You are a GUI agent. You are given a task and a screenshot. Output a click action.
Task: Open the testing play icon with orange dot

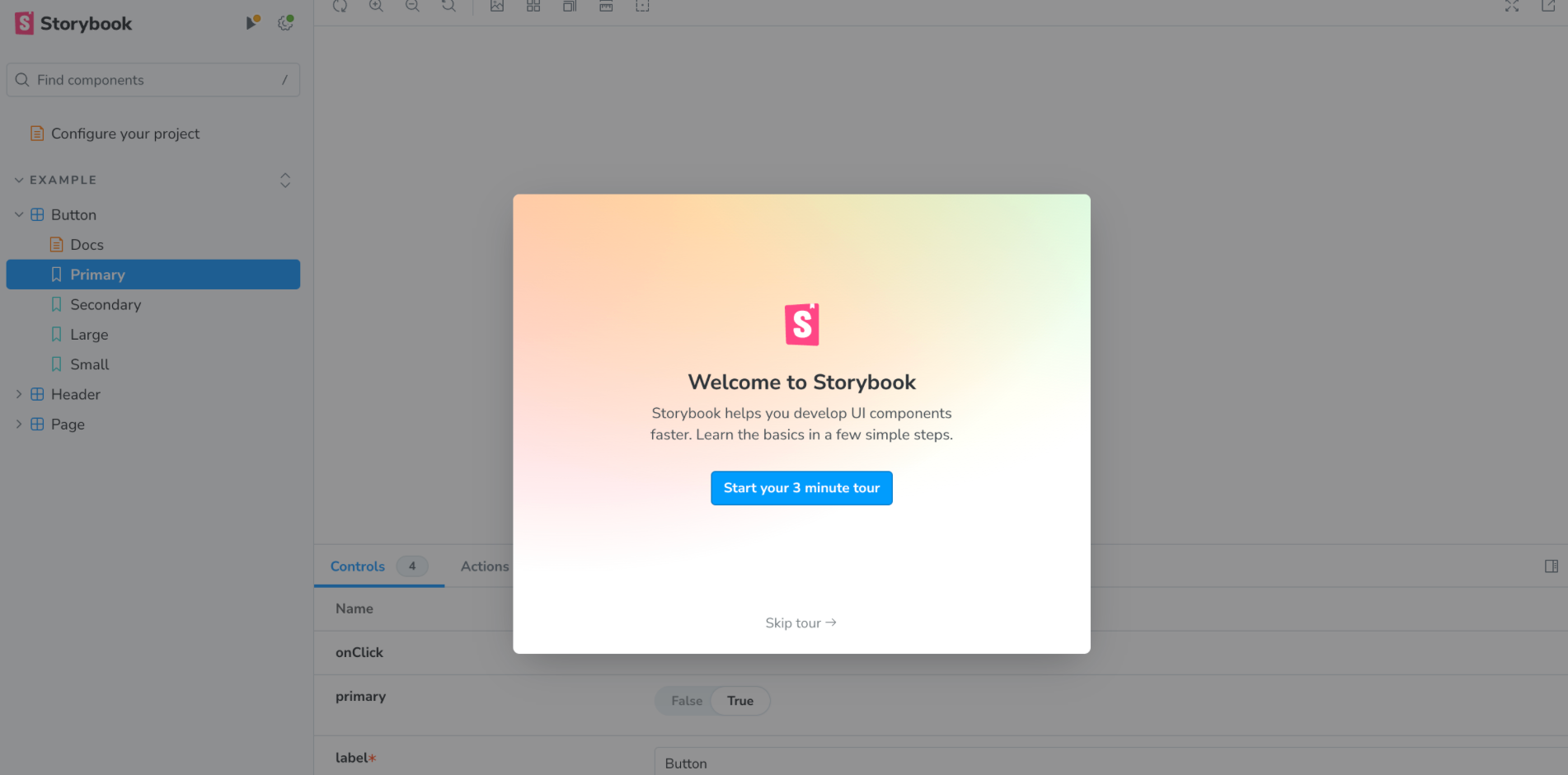point(252,22)
